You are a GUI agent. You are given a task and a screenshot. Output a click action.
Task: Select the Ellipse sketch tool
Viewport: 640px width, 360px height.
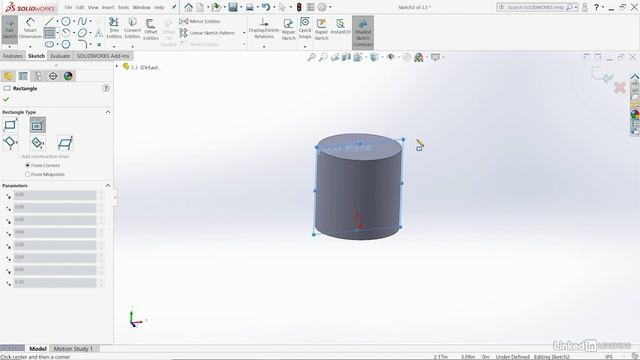point(82,33)
